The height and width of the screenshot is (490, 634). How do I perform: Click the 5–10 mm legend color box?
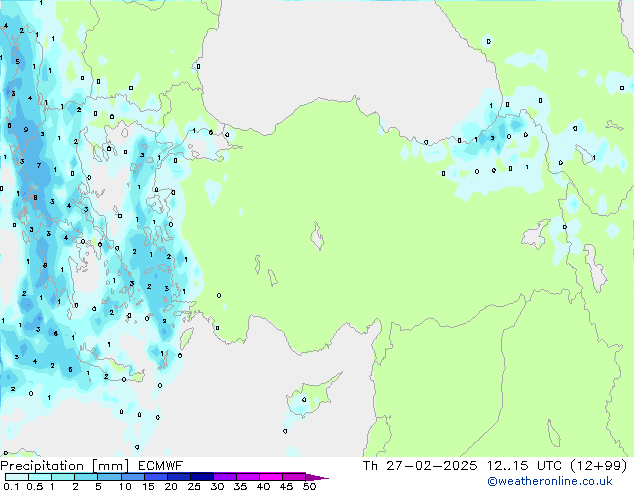110,477
